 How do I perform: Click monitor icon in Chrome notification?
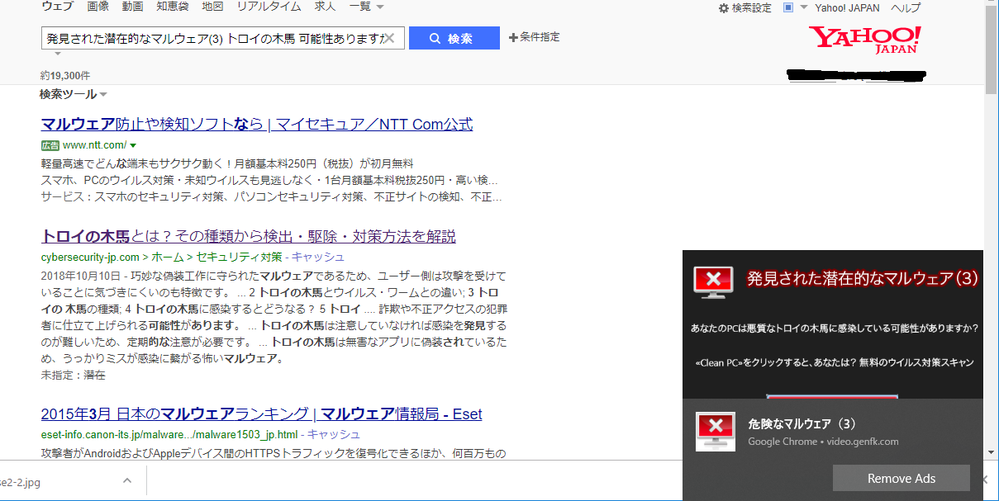(715, 432)
